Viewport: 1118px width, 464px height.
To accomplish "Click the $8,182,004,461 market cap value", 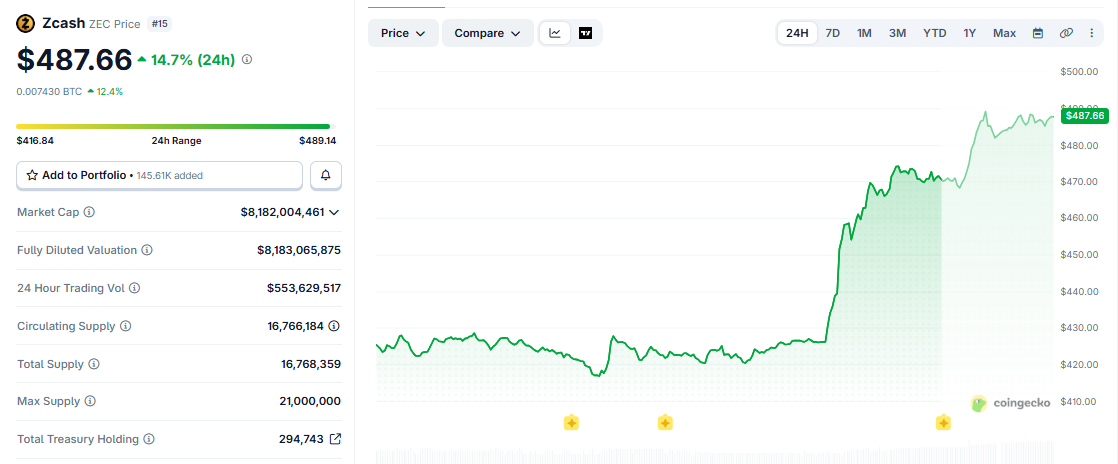I will [282, 212].
